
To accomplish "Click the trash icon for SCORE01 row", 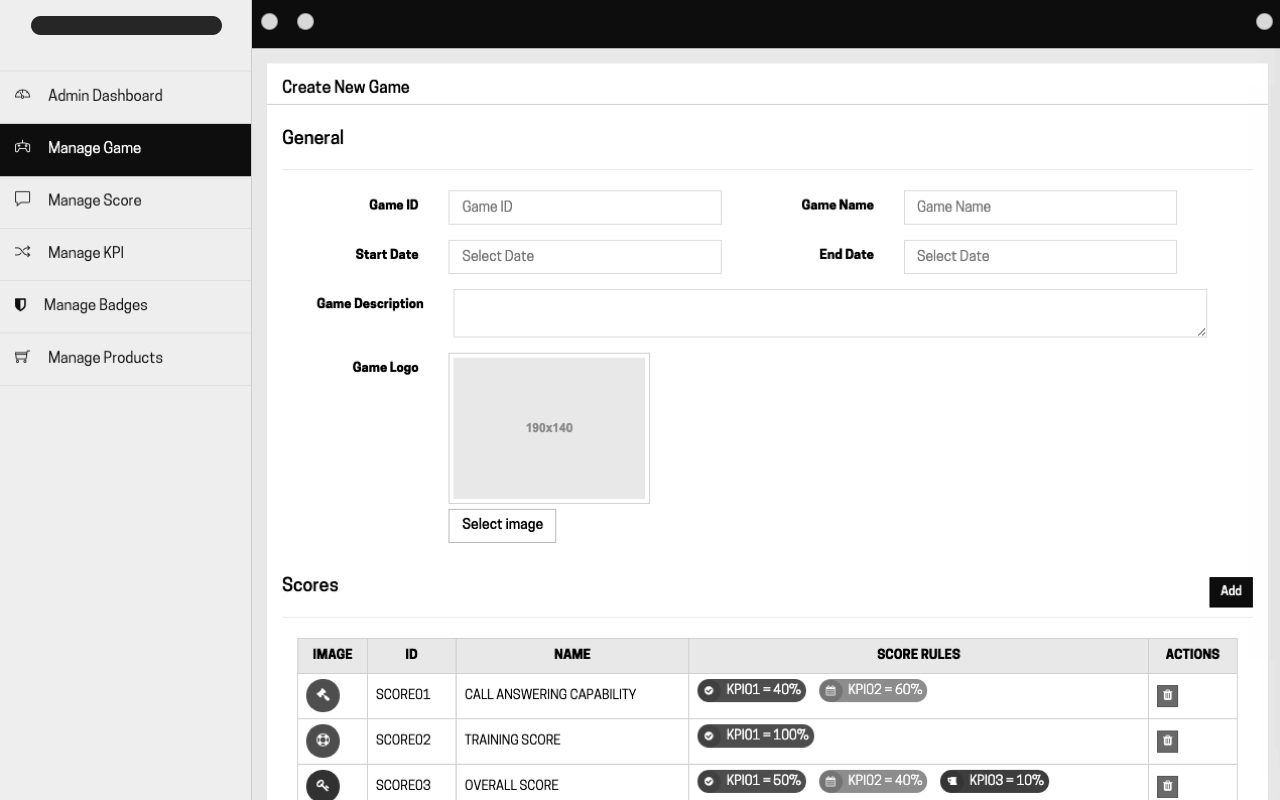I will [x=1167, y=696].
